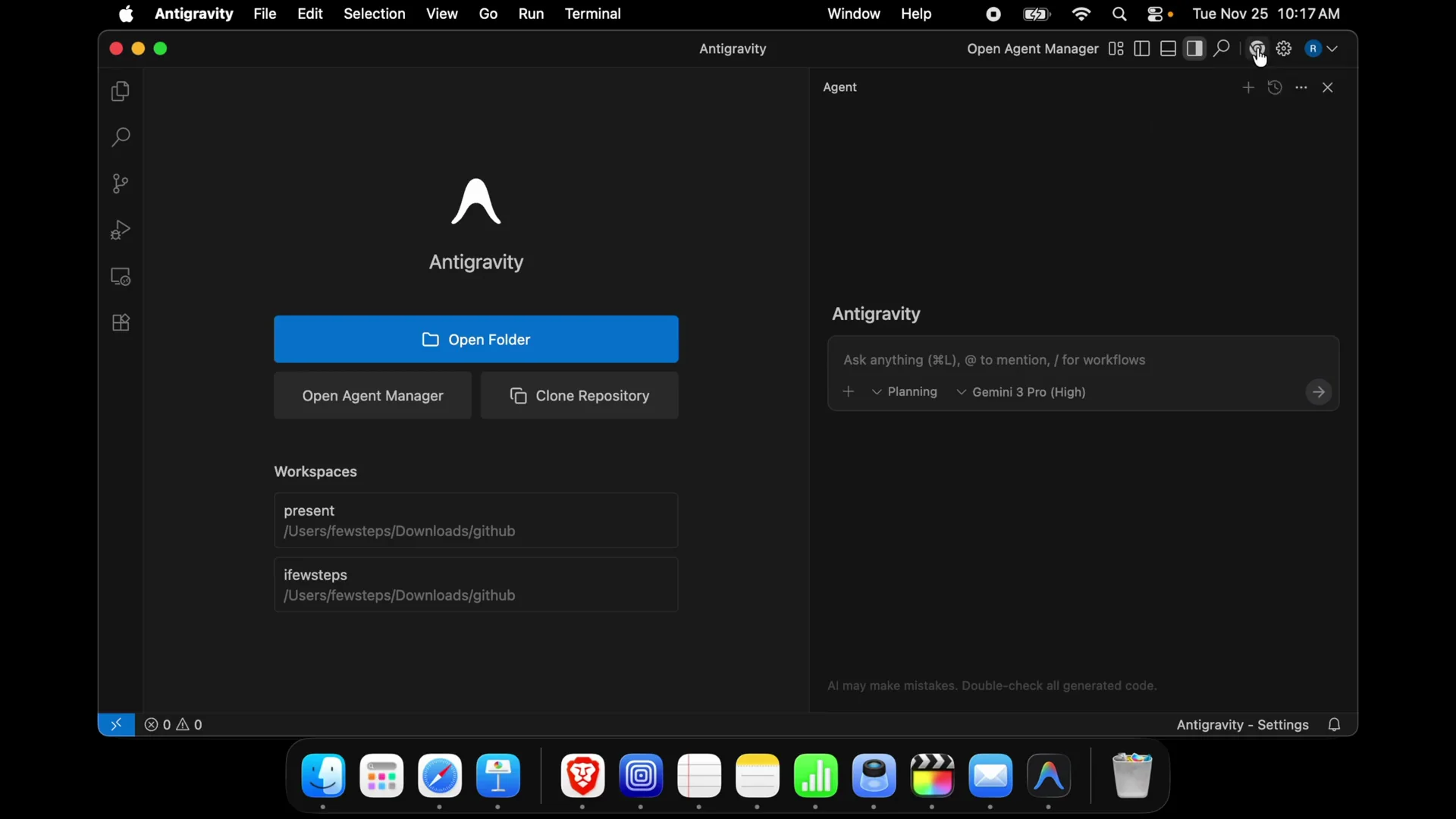1456x819 pixels.
Task: Toggle the primary side bar layout
Action: tap(1141, 49)
